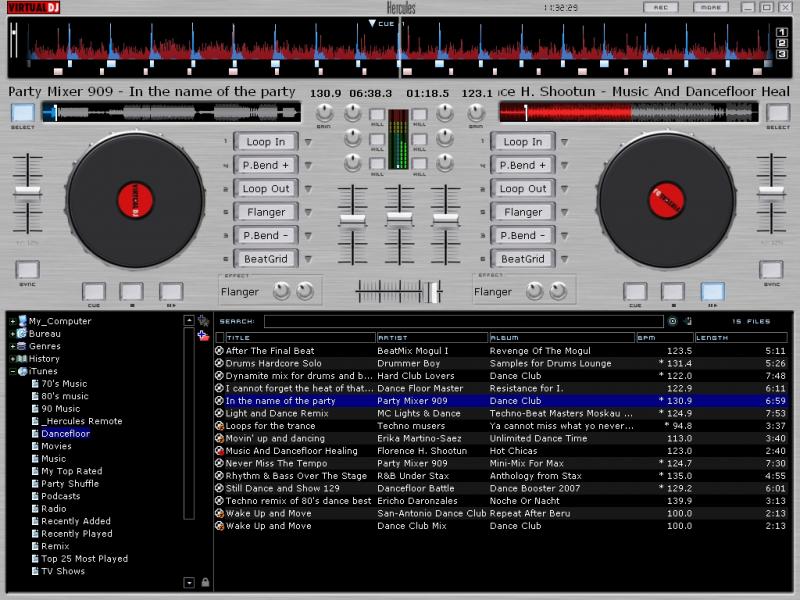This screenshot has height=600, width=800.
Task: Switch waveform zoom to level 3
Action: [x=782, y=54]
